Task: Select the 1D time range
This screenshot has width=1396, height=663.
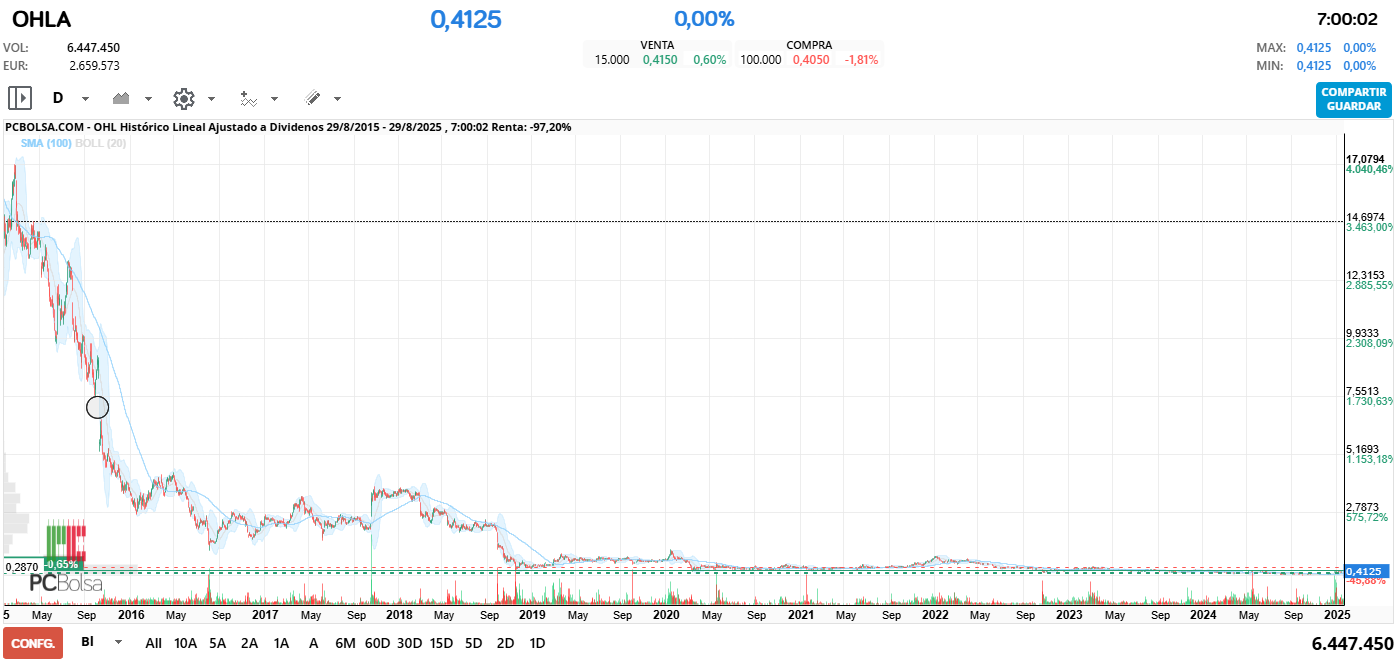Action: click(537, 643)
